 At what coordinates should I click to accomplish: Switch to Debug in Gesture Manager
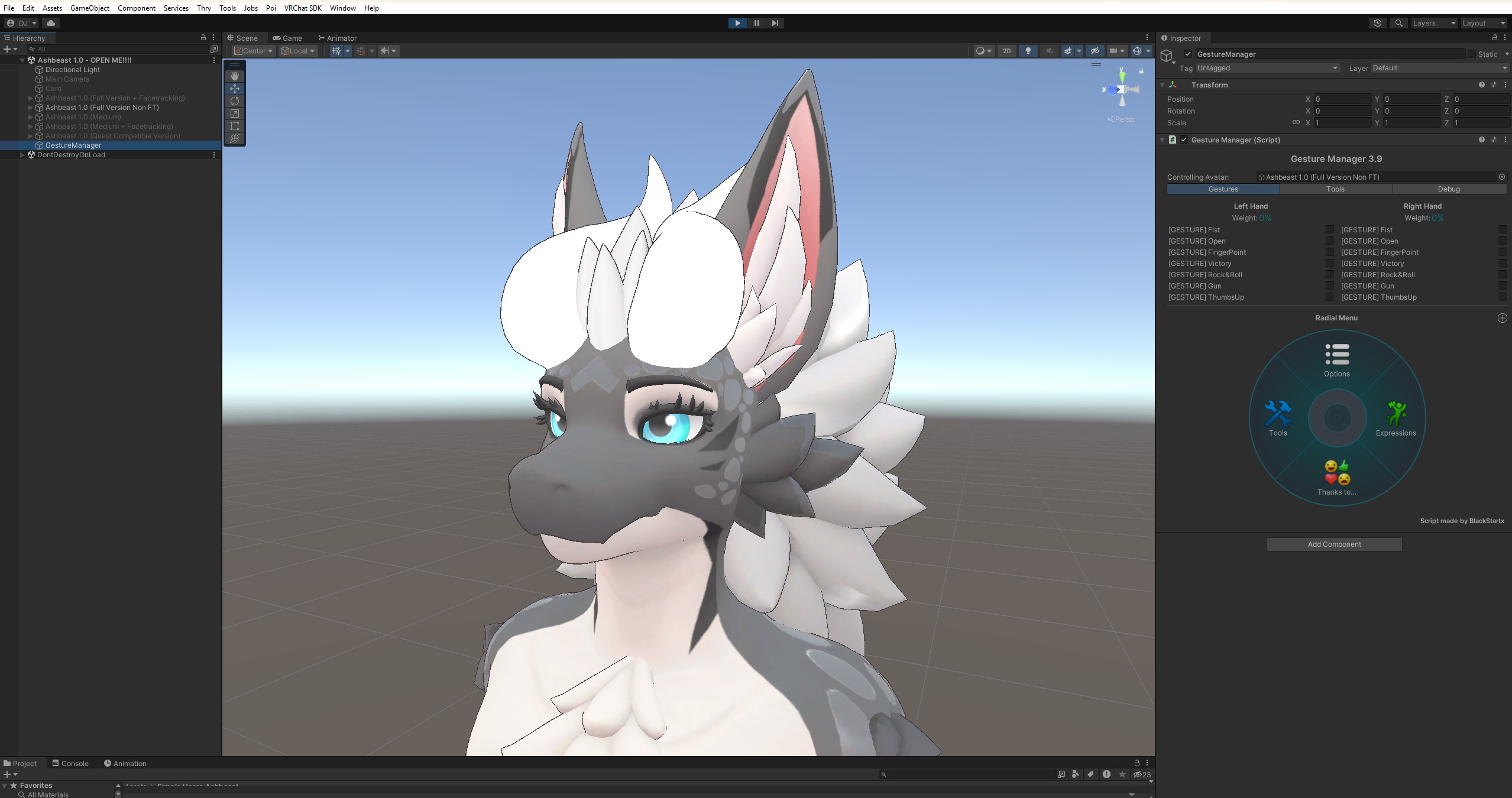[1449, 189]
